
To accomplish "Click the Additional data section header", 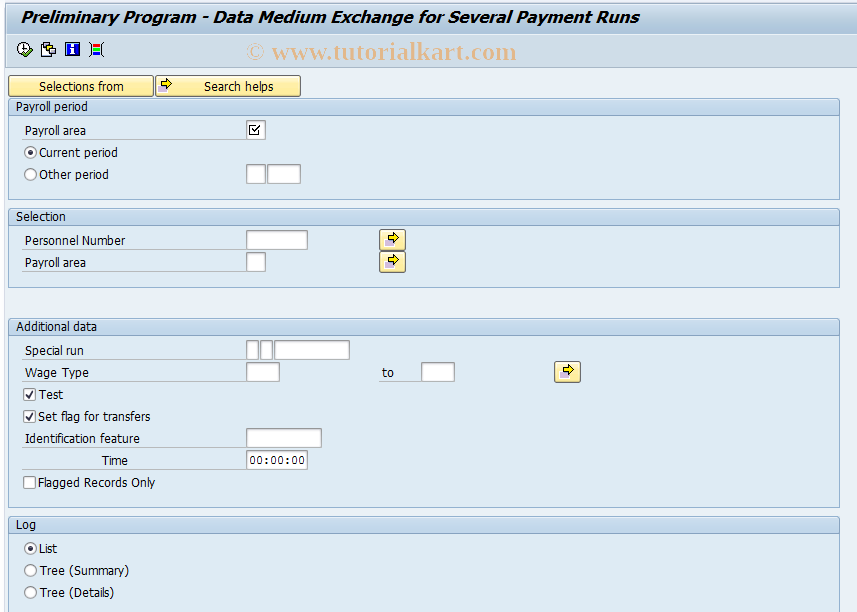I will [424, 327].
